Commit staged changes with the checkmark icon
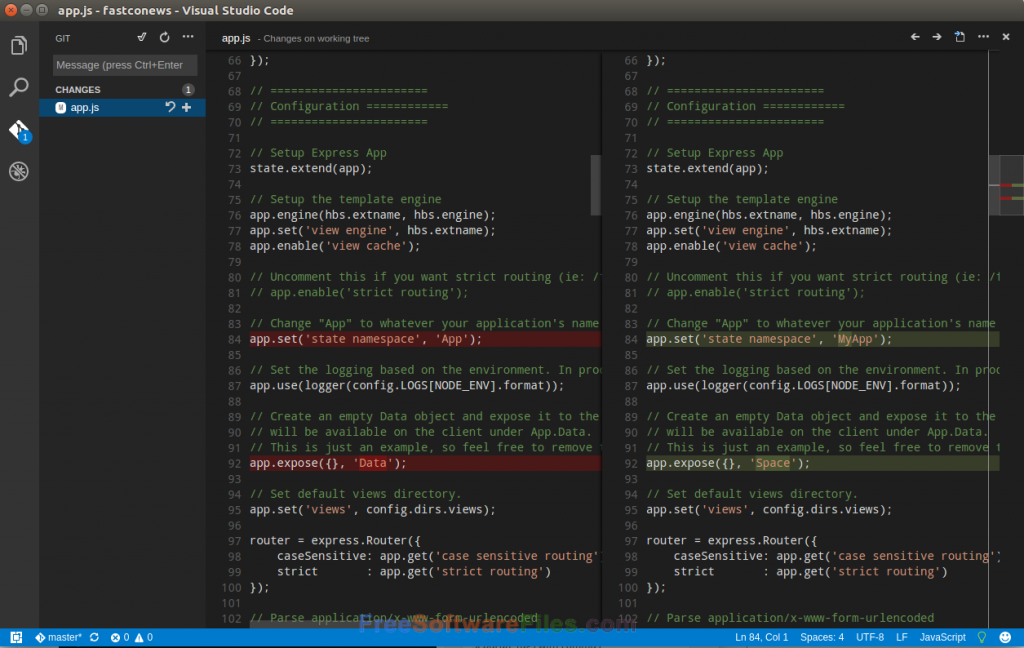 (x=141, y=38)
